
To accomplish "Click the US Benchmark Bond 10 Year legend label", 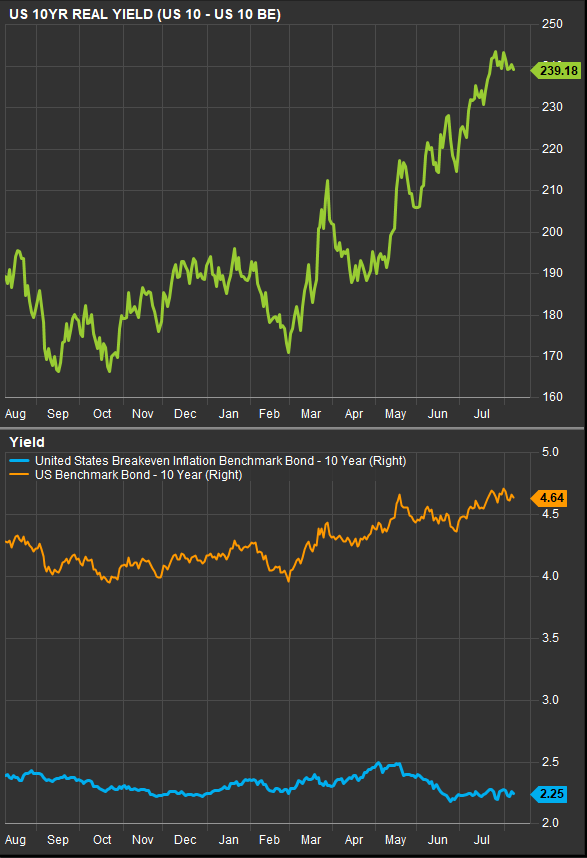I will 138,474.
